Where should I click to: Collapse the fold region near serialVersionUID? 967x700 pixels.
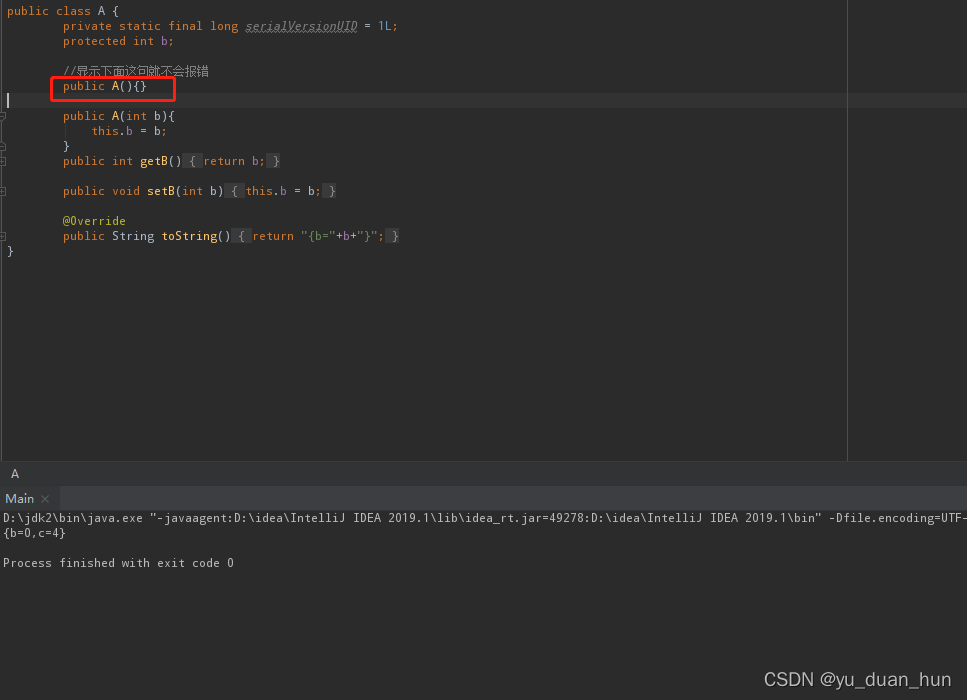[x=4, y=25]
